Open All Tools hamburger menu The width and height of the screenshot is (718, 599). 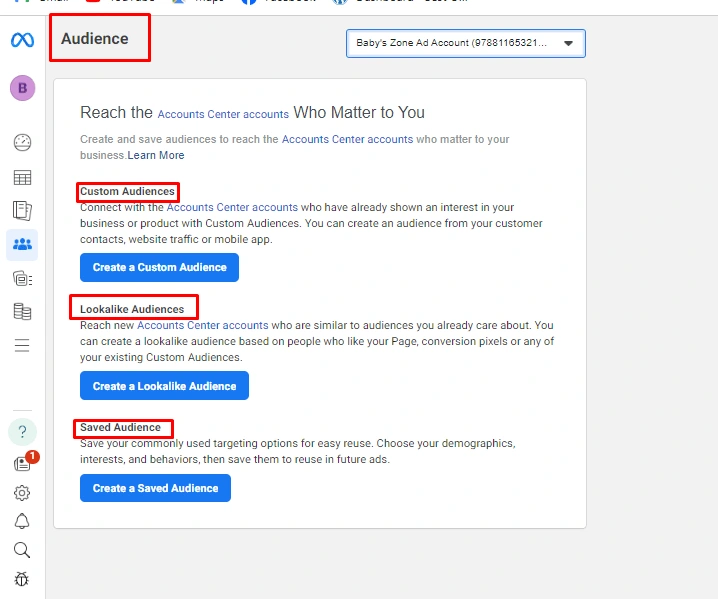(22, 345)
